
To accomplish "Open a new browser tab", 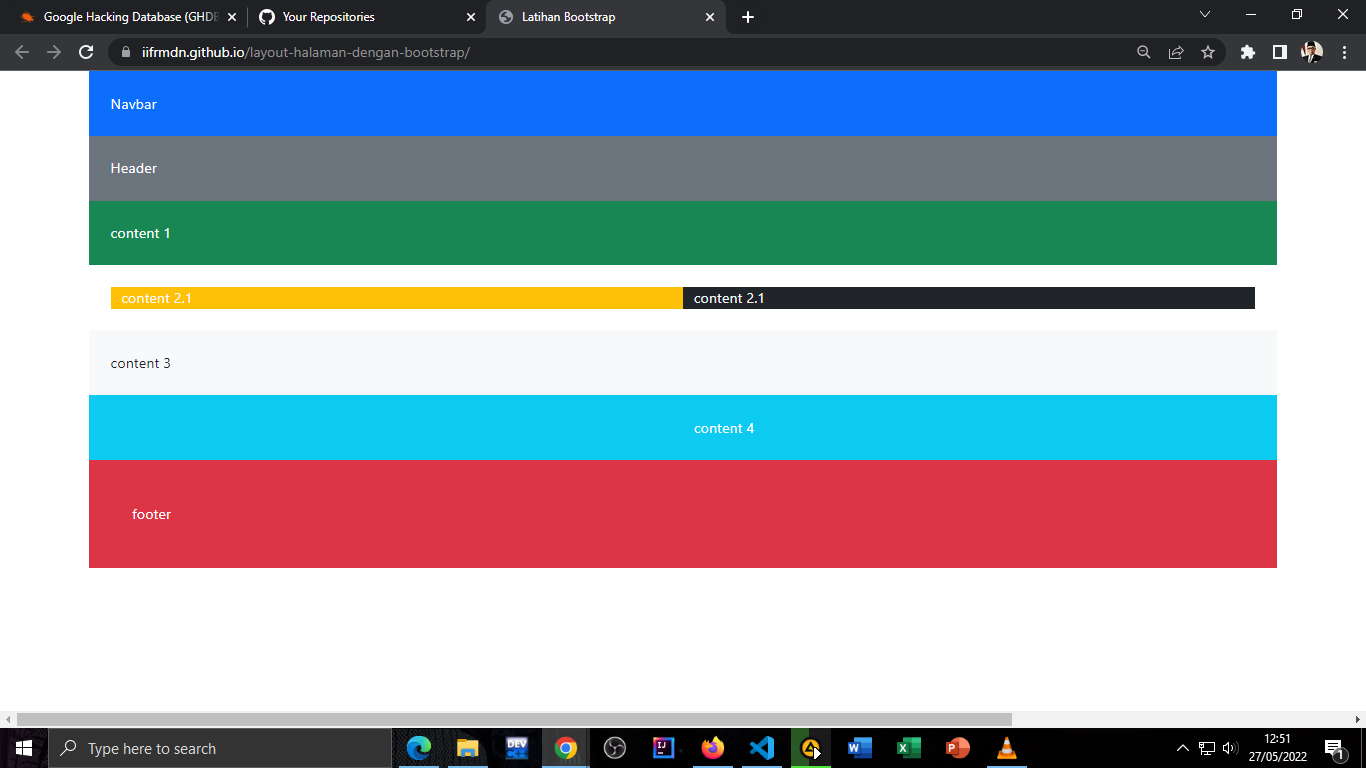I will tap(748, 17).
